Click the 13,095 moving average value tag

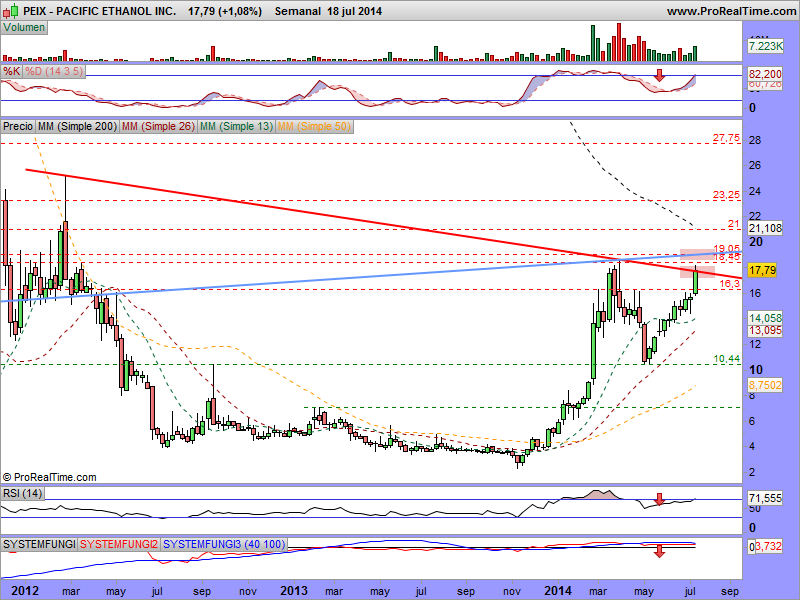(x=765, y=330)
